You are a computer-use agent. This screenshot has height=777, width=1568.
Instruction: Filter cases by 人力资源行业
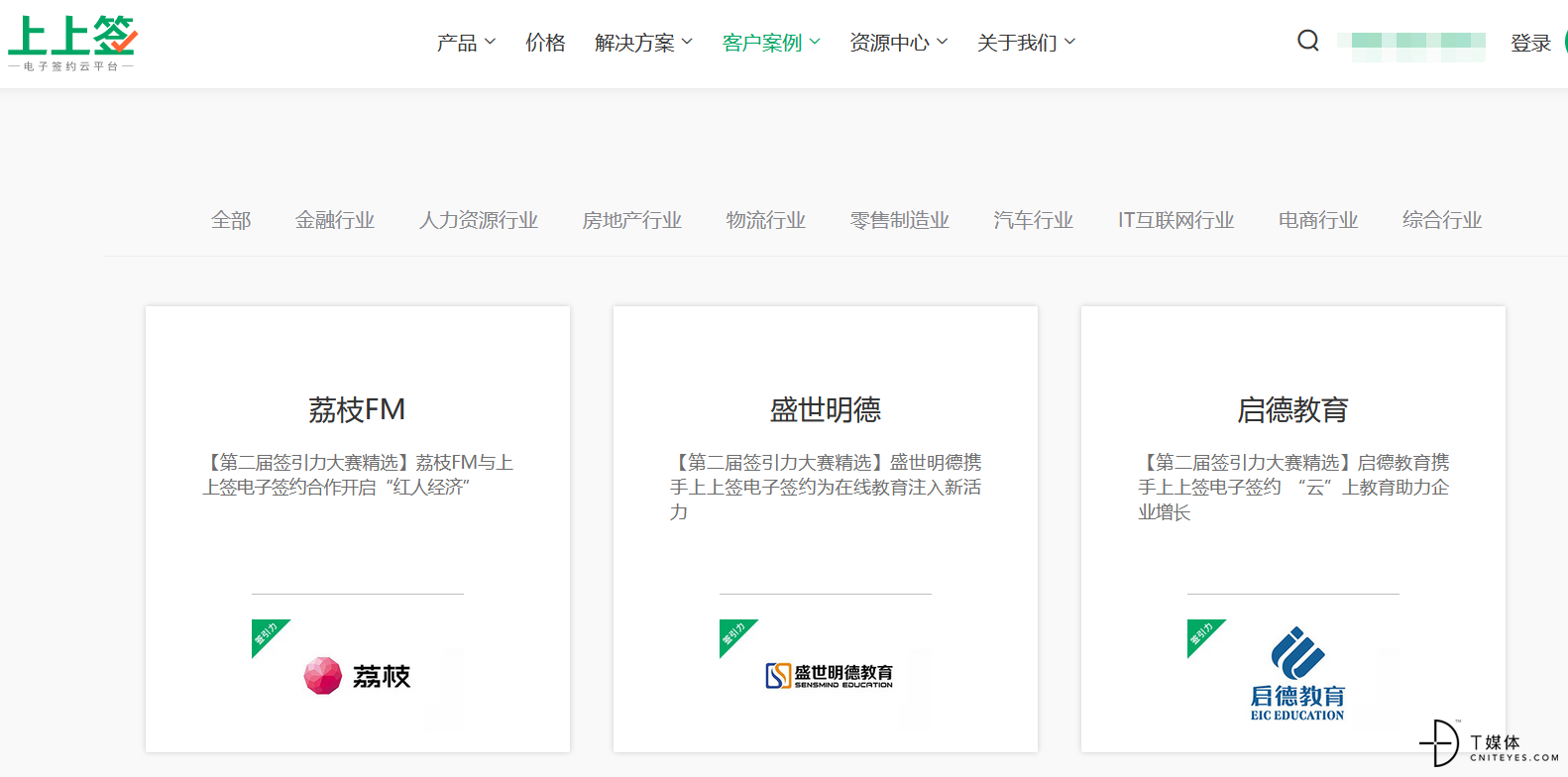(479, 220)
